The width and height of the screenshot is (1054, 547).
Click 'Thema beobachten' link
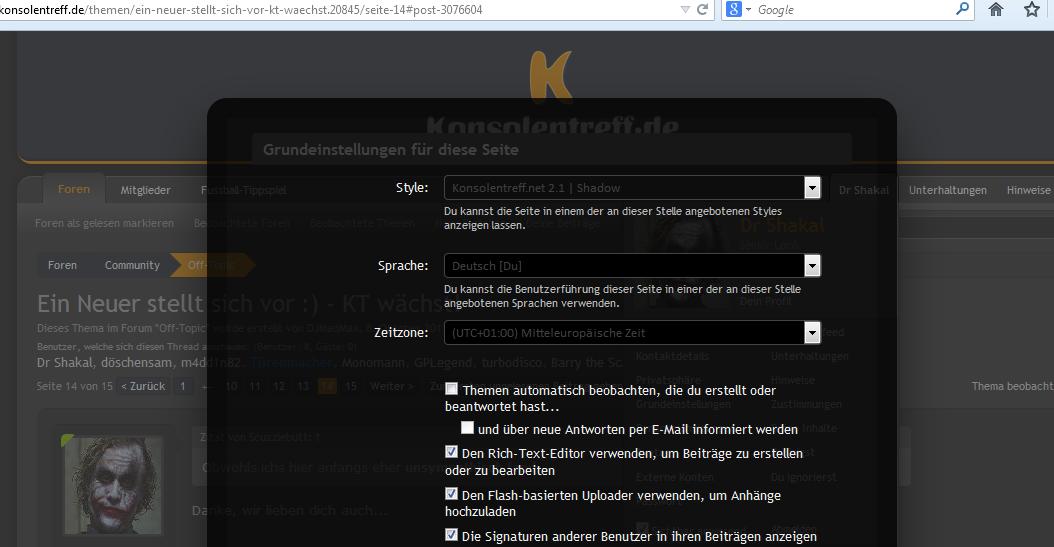click(x=1012, y=386)
